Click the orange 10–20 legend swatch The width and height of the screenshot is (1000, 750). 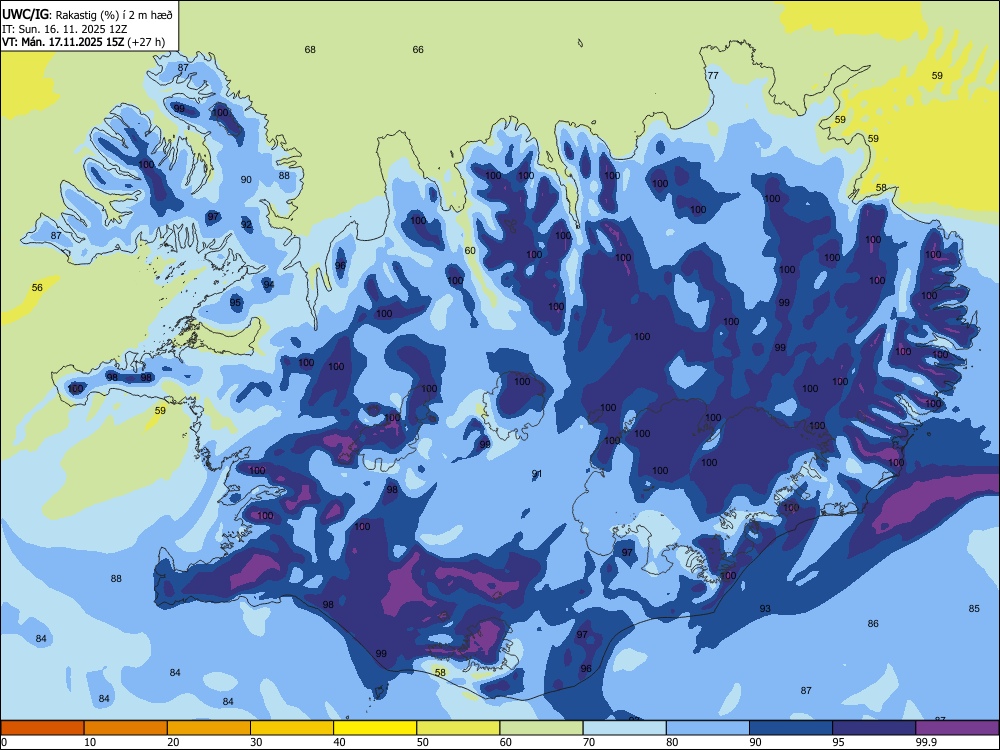coord(126,728)
